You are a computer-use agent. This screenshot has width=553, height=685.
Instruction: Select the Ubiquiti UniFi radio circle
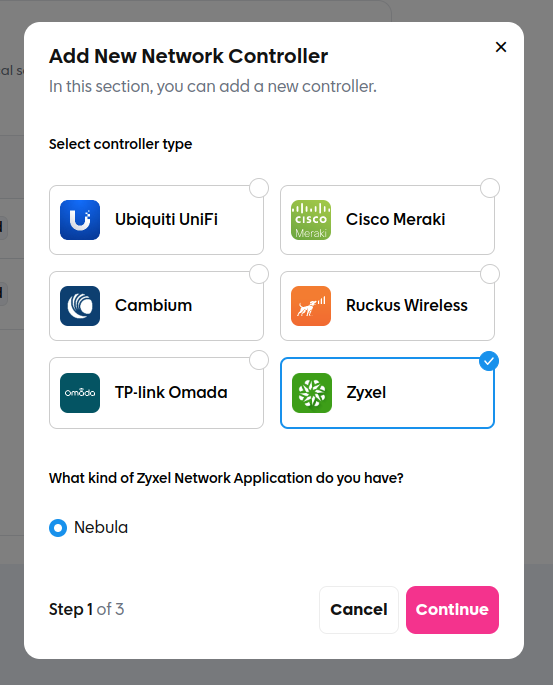coord(259,188)
